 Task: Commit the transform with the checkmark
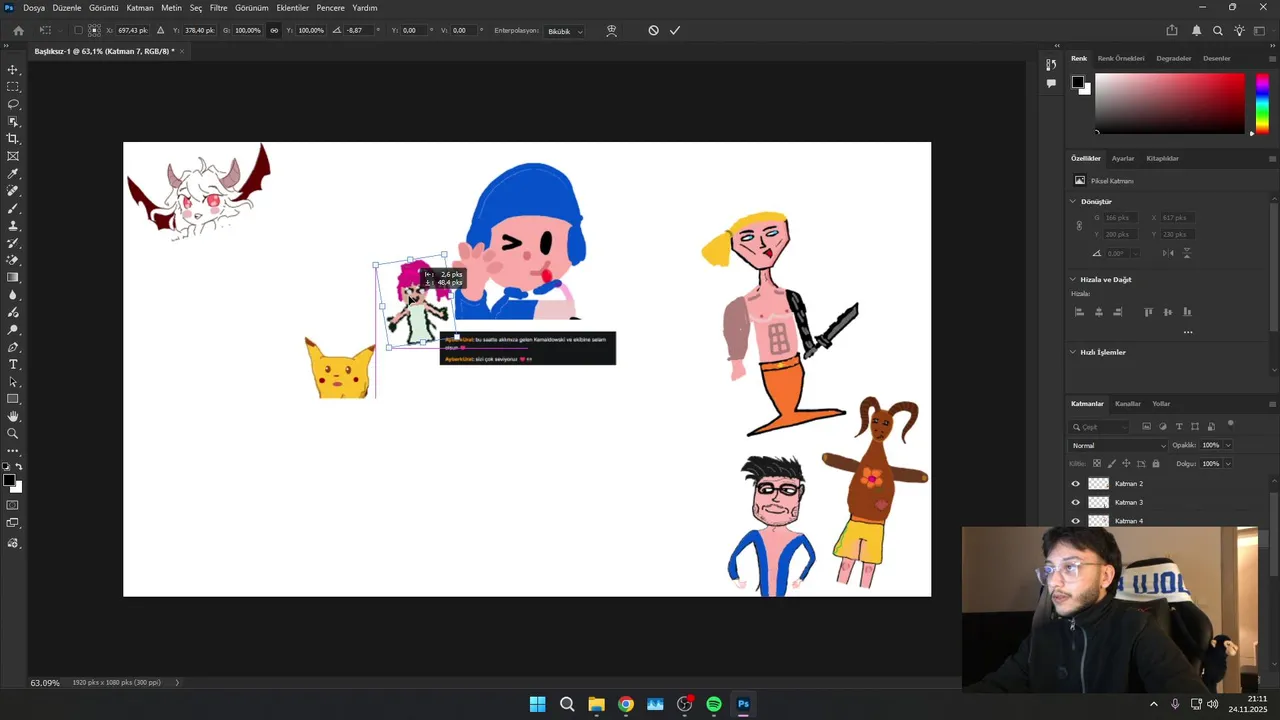coord(675,31)
